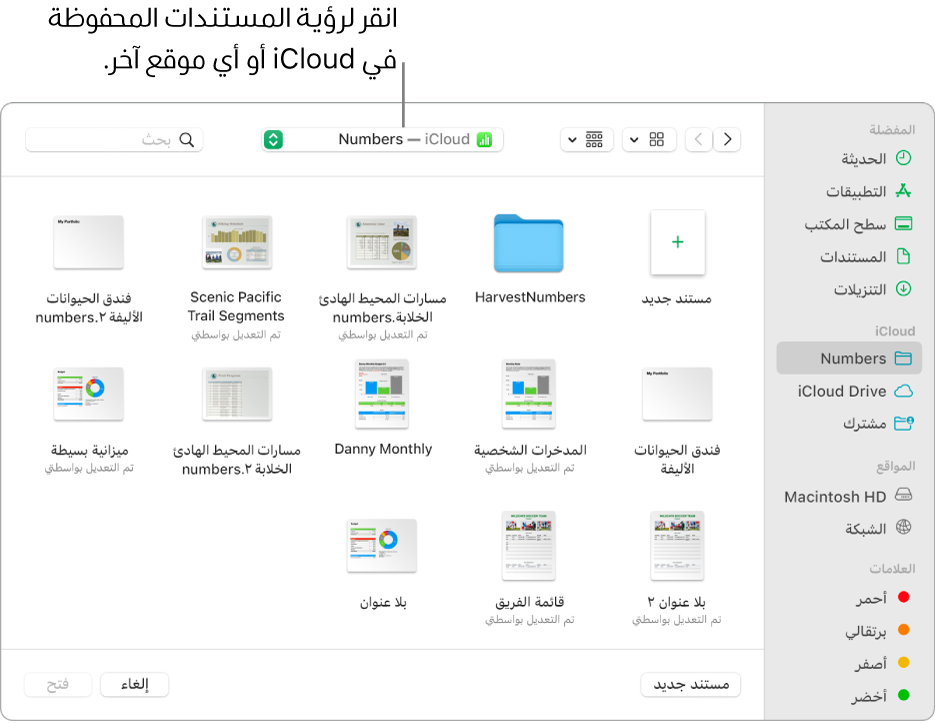The width and height of the screenshot is (935, 724).
Task: Select the بلا عنوان budget document
Action: coord(382,546)
